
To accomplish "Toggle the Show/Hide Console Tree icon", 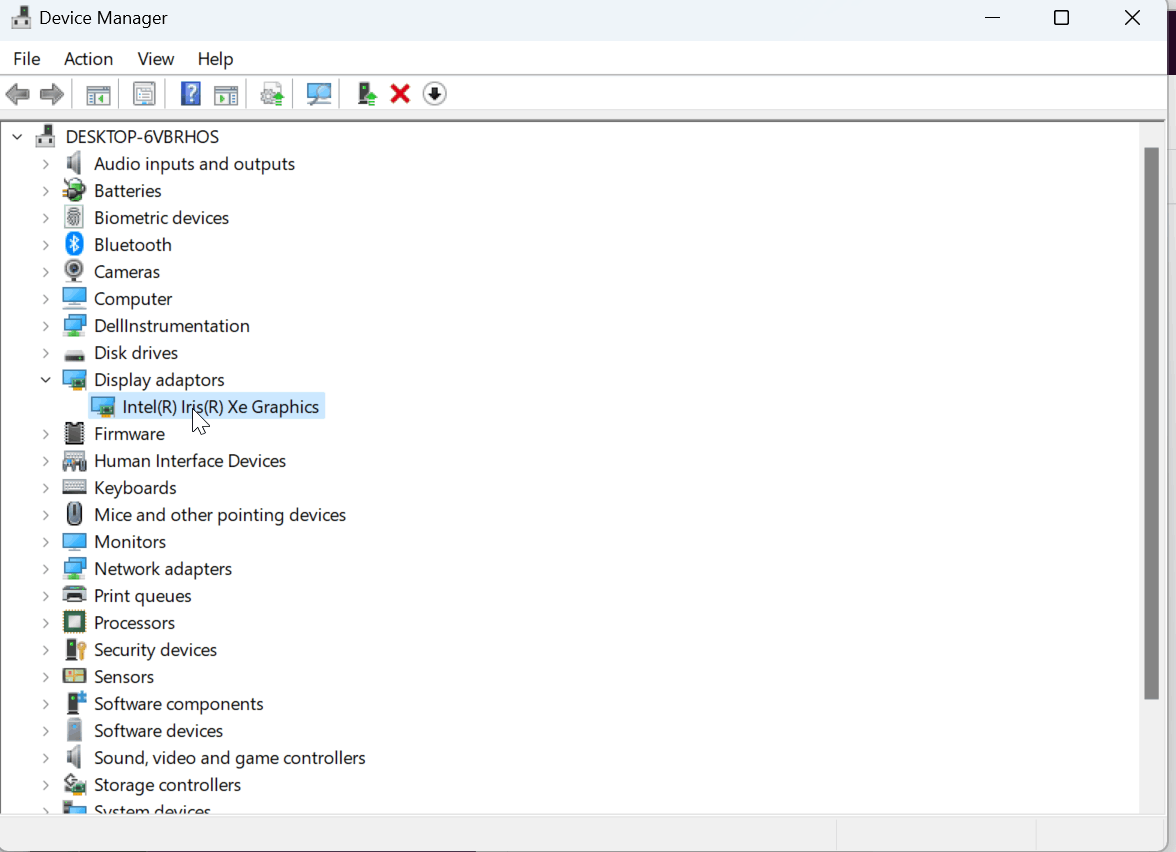I will coord(98,94).
